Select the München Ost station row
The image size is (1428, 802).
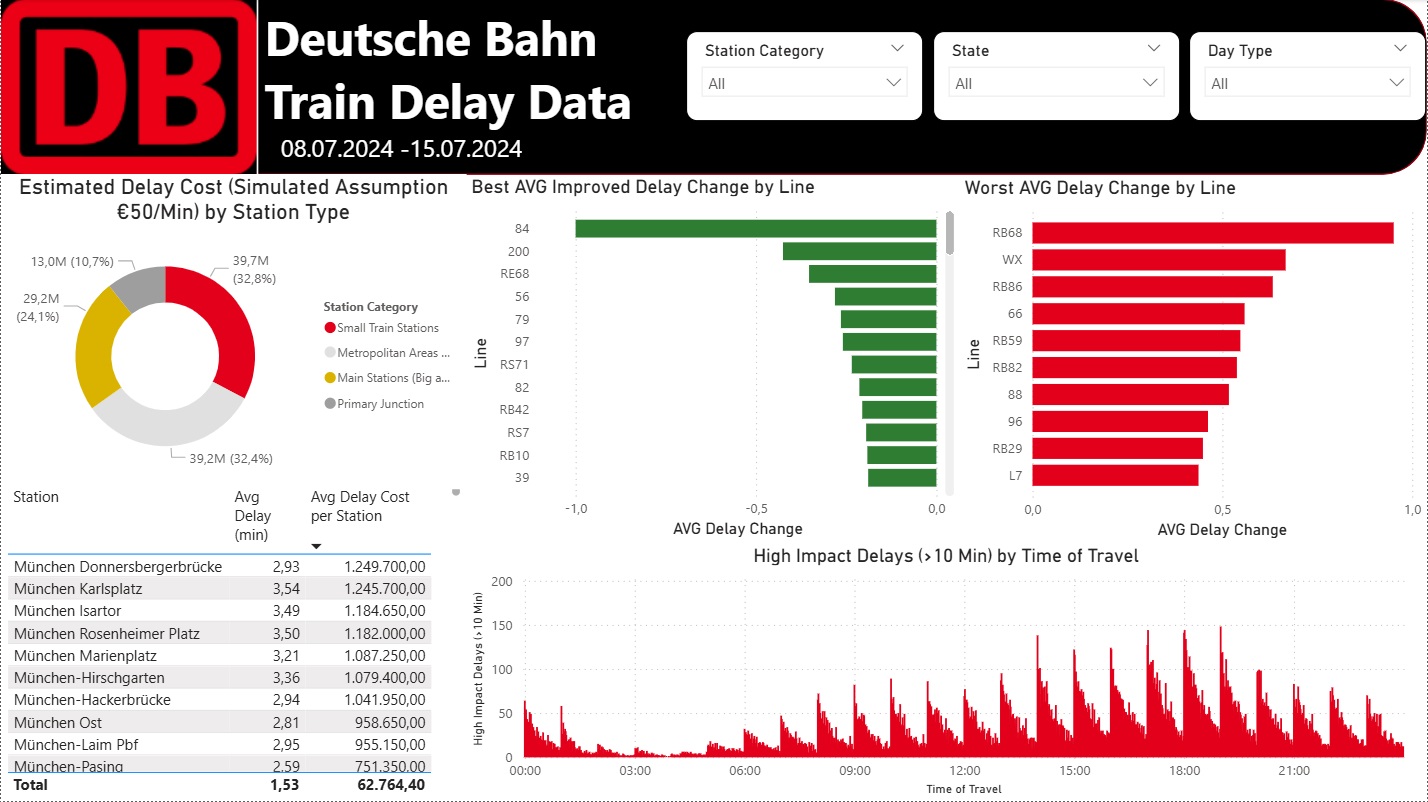(220, 722)
